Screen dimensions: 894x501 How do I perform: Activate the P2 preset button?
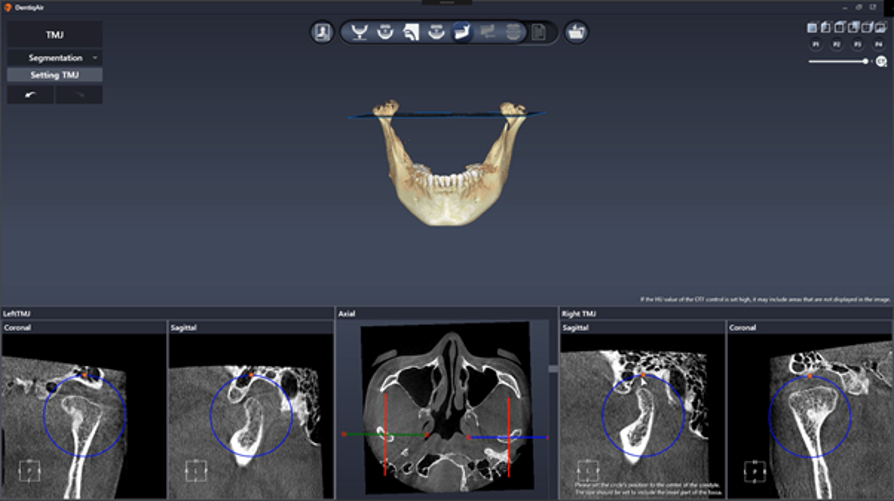pyautogui.click(x=837, y=45)
